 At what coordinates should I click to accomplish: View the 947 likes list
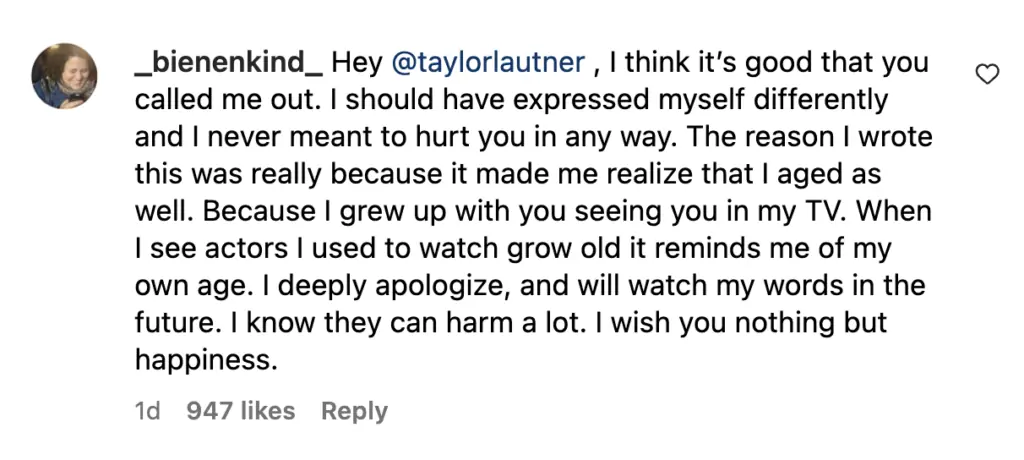click(x=241, y=411)
